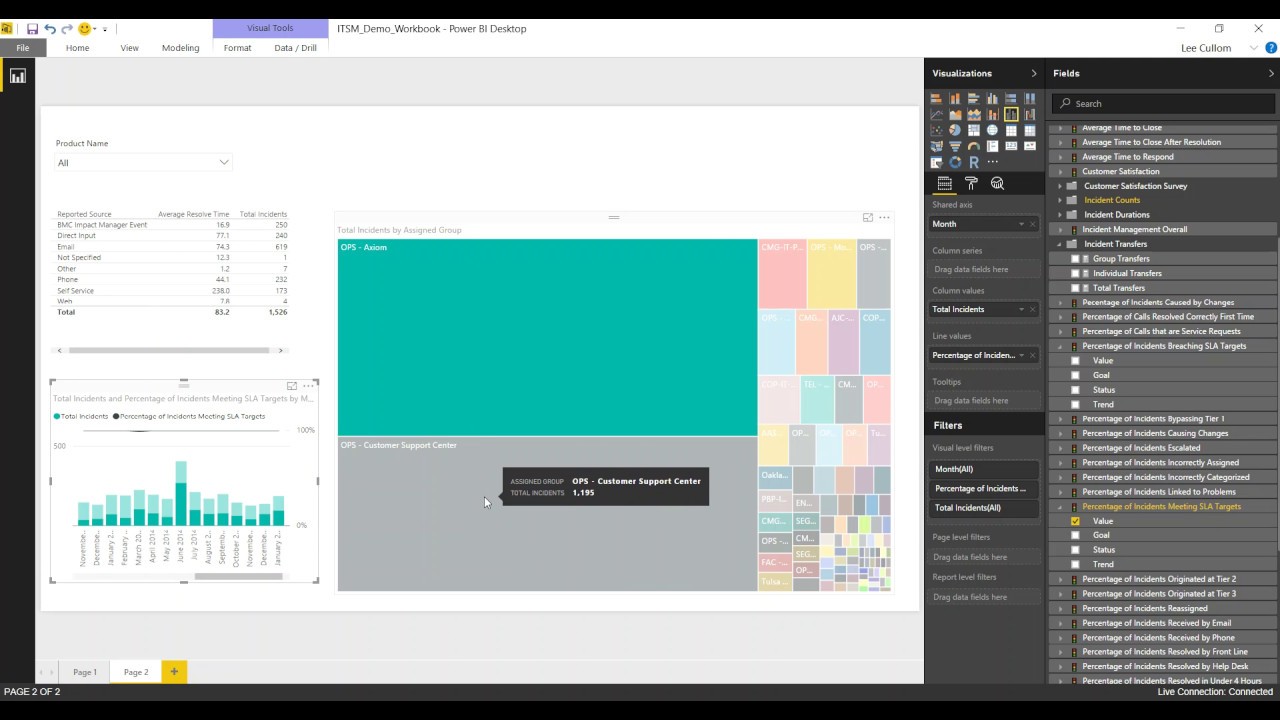Add a new report page
Image resolution: width=1280 pixels, height=720 pixels.
173,672
